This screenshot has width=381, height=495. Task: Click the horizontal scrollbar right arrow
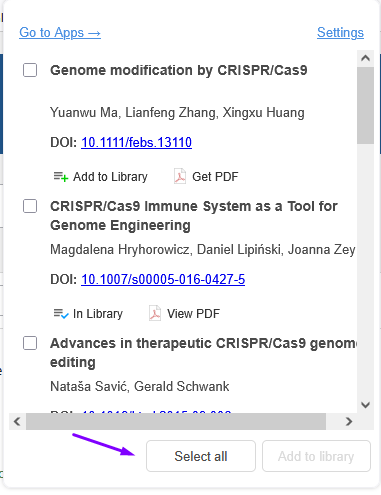click(349, 422)
